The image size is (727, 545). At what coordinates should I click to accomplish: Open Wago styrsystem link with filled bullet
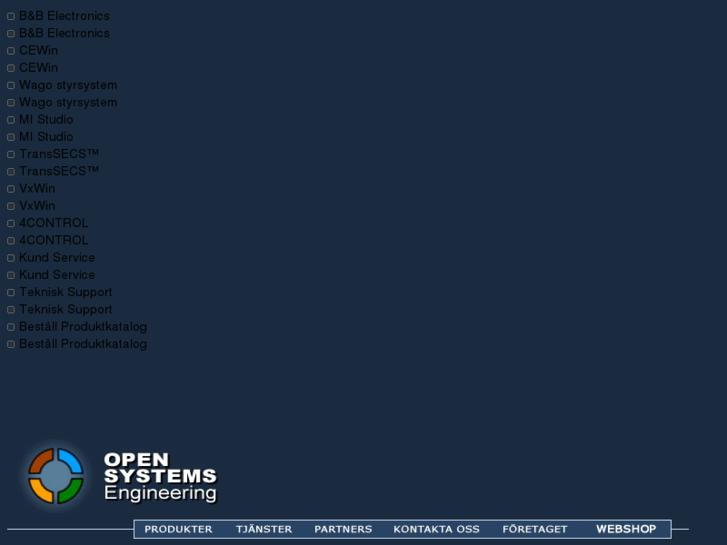click(68, 103)
